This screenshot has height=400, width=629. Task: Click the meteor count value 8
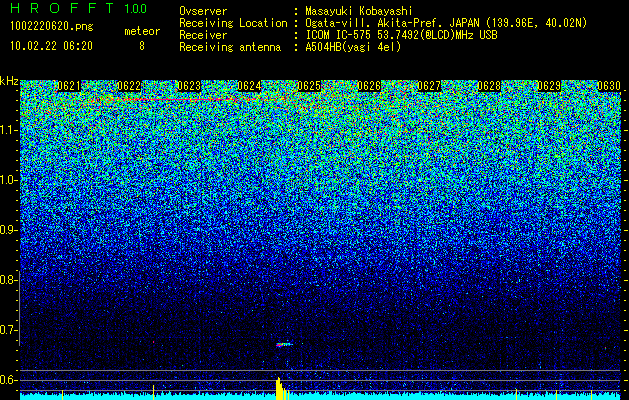[x=142, y=46]
